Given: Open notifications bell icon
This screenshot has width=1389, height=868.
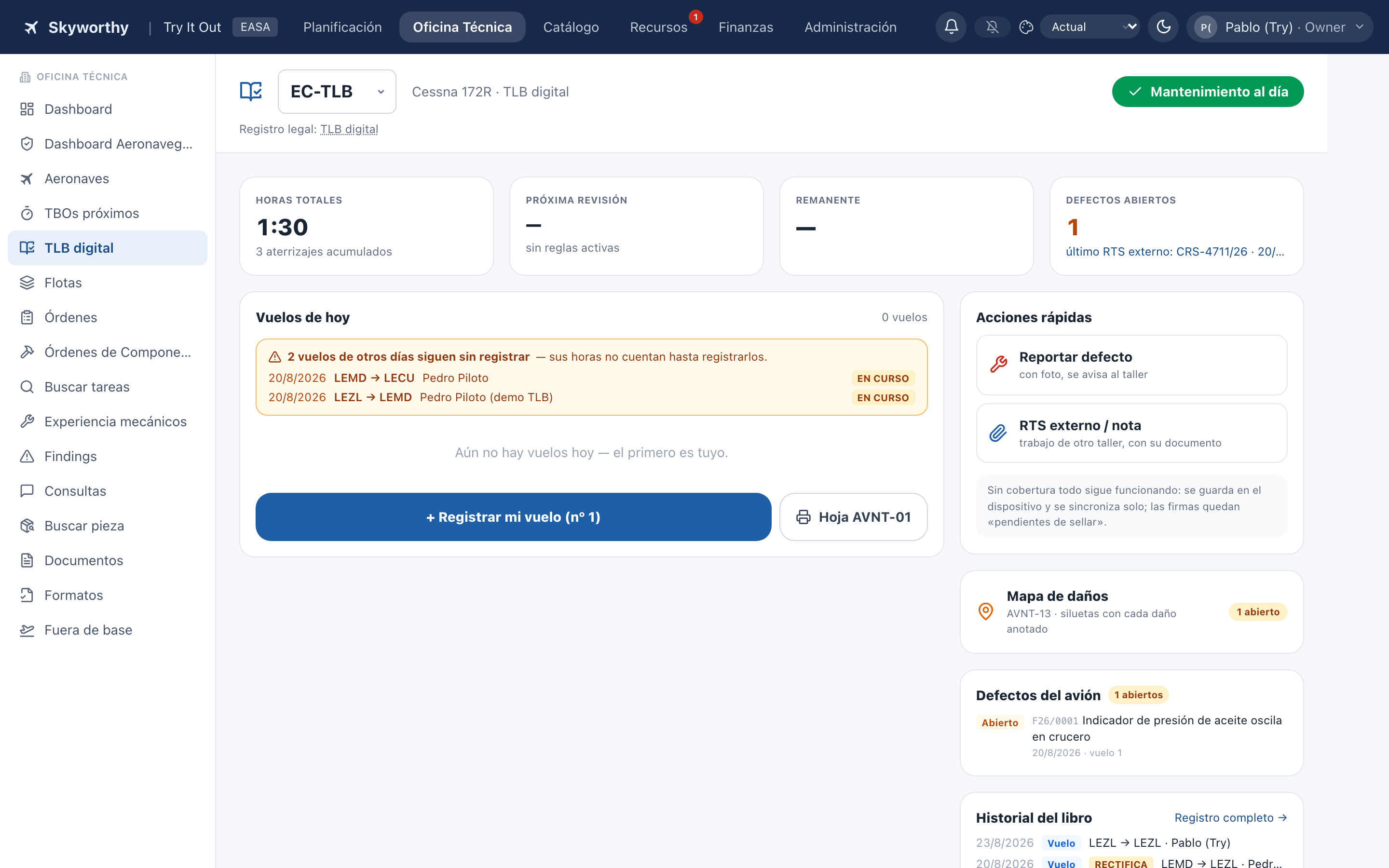Looking at the screenshot, I should pos(951,27).
